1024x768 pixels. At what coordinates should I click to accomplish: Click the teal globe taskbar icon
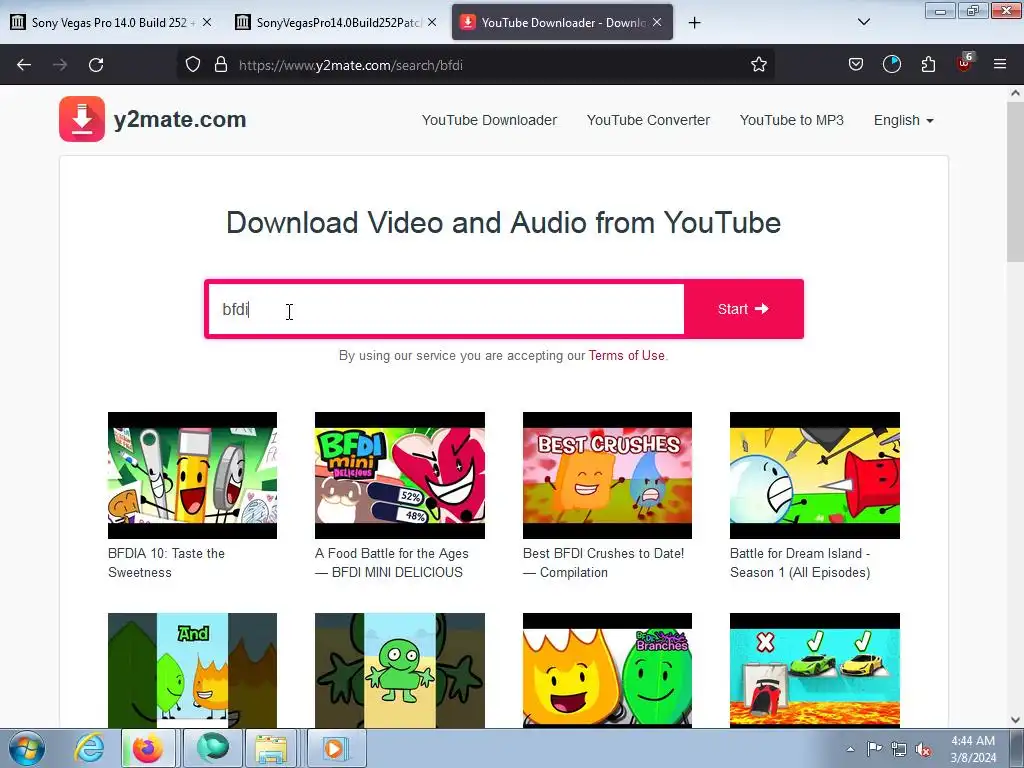(212, 748)
